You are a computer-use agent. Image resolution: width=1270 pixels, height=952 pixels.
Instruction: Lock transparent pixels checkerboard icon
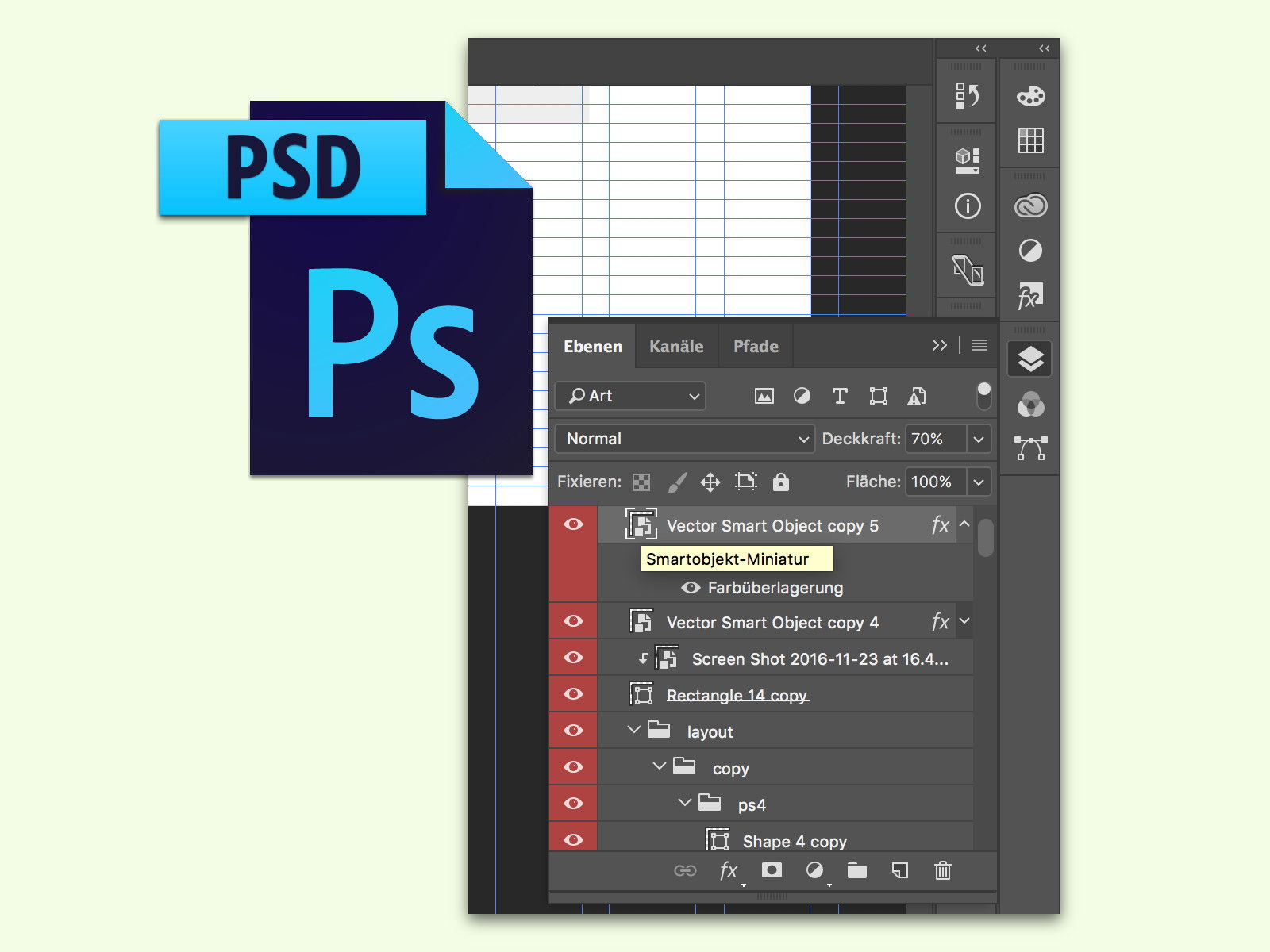[641, 482]
